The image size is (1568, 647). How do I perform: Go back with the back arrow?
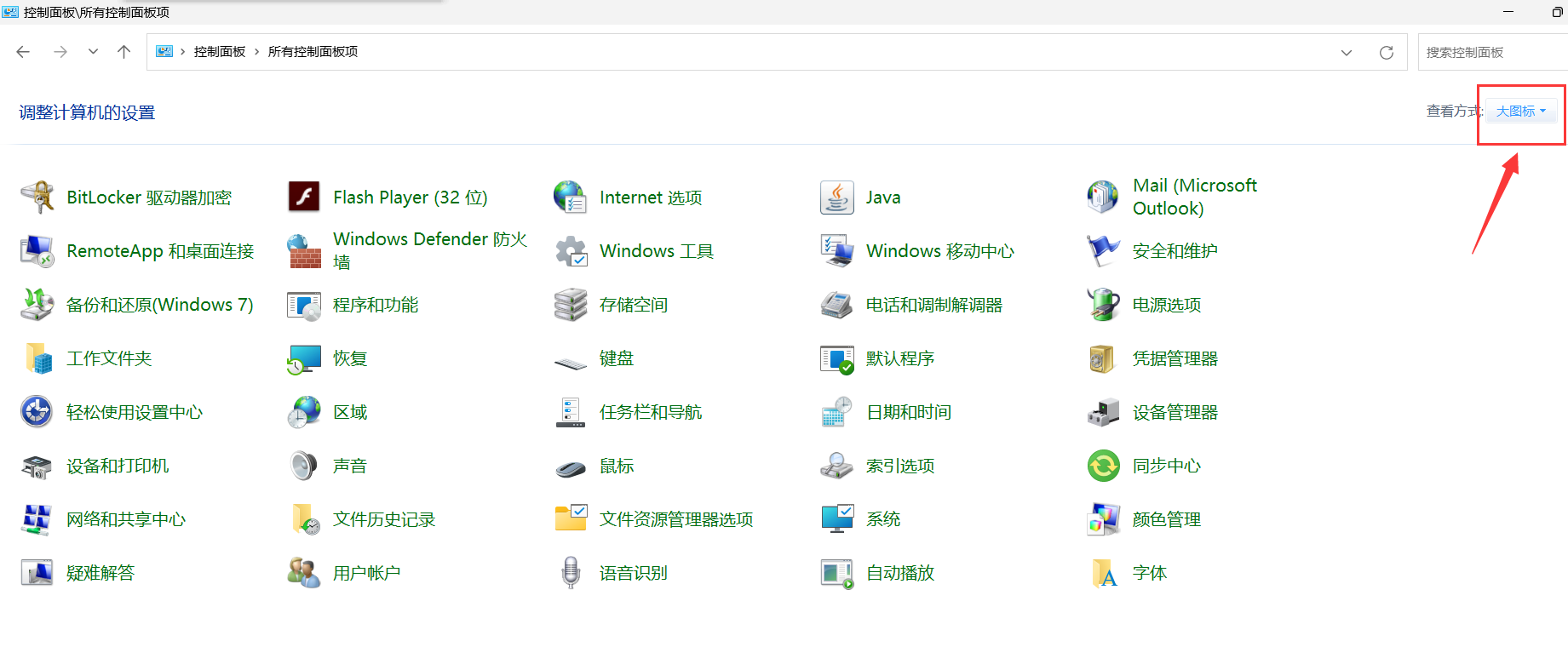23,52
